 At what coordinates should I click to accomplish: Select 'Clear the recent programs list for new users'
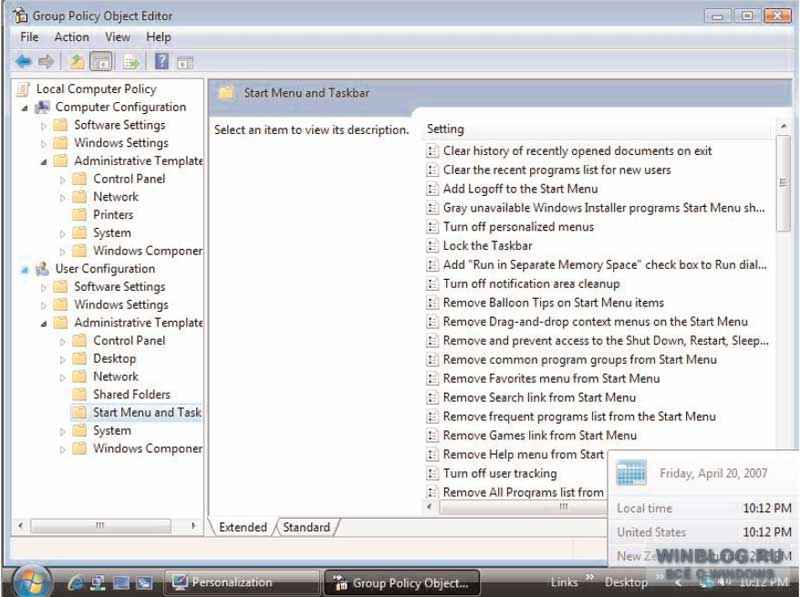(557, 170)
